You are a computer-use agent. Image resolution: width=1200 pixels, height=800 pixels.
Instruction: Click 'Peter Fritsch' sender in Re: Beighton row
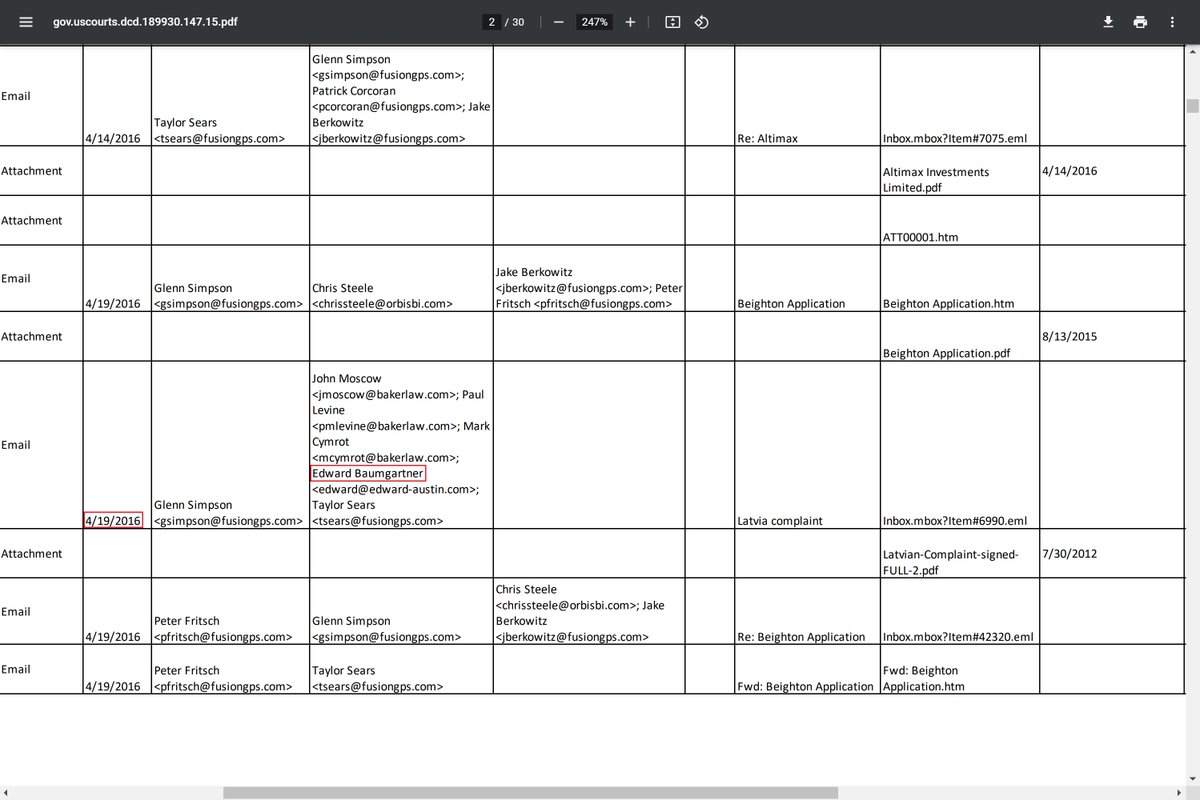[x=186, y=621]
